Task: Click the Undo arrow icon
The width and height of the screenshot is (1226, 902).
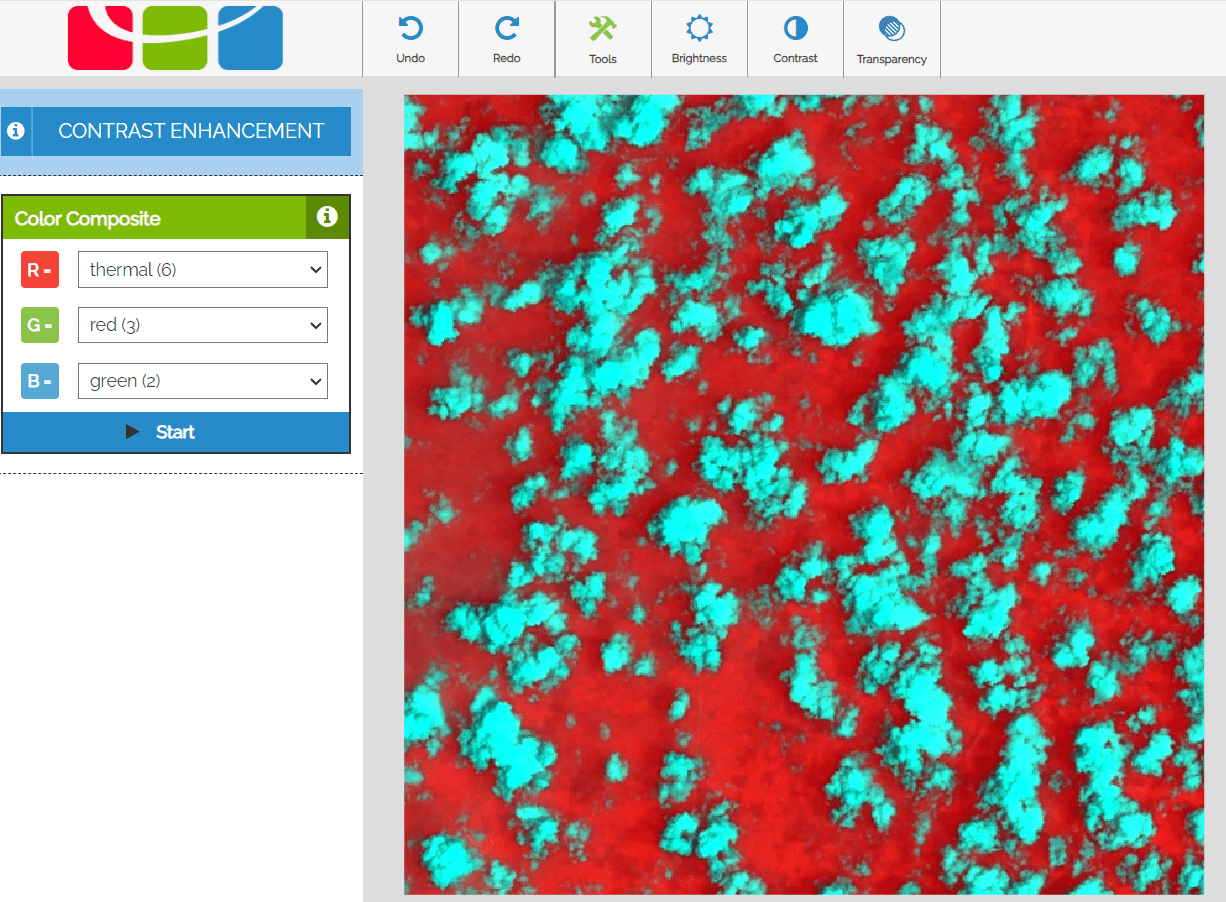Action: tap(410, 29)
